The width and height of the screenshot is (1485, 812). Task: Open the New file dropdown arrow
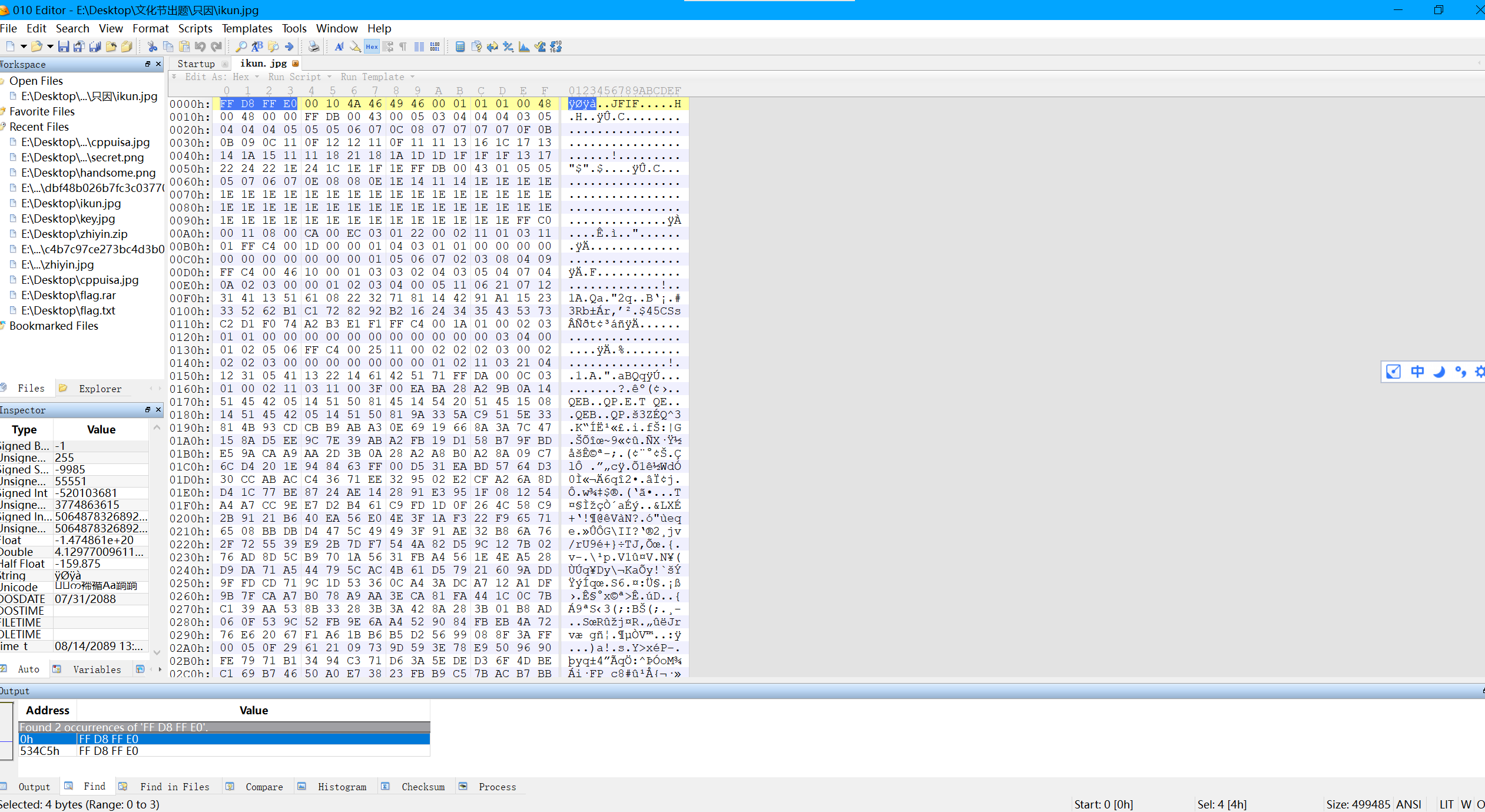24,47
